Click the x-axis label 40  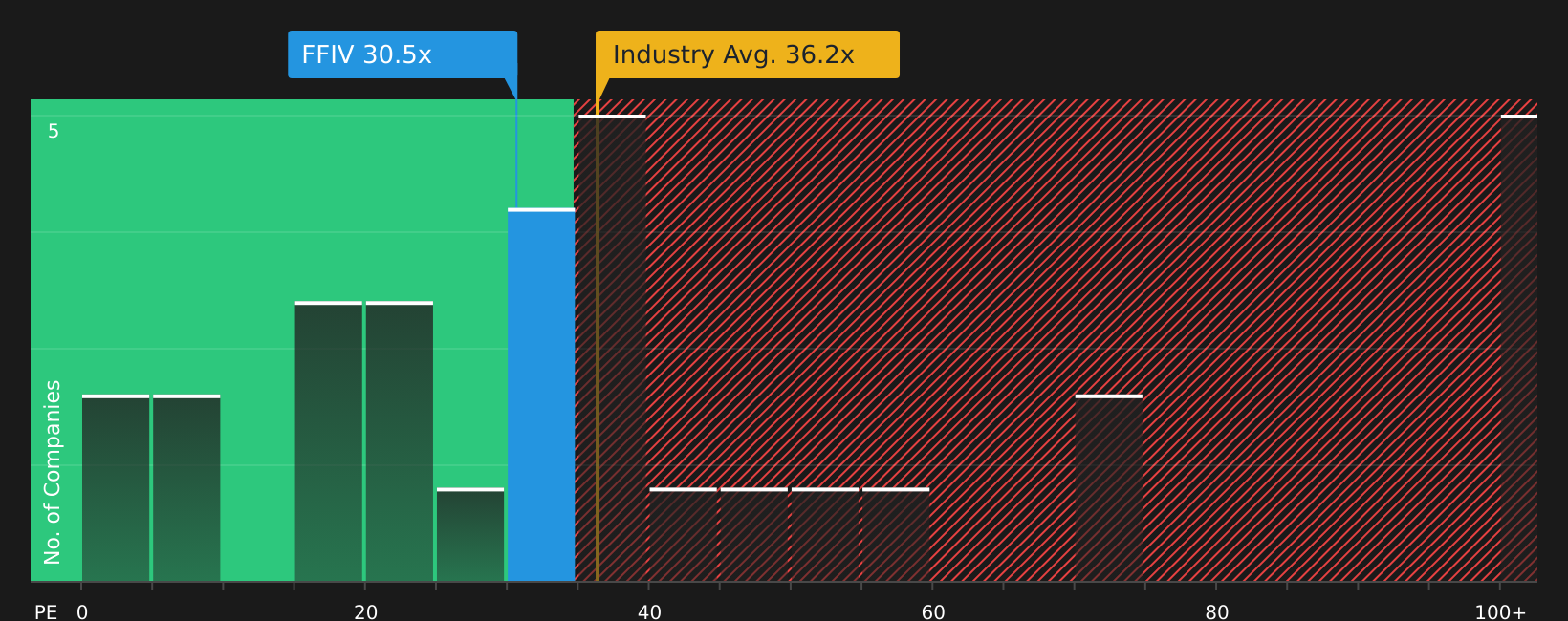coord(649,612)
